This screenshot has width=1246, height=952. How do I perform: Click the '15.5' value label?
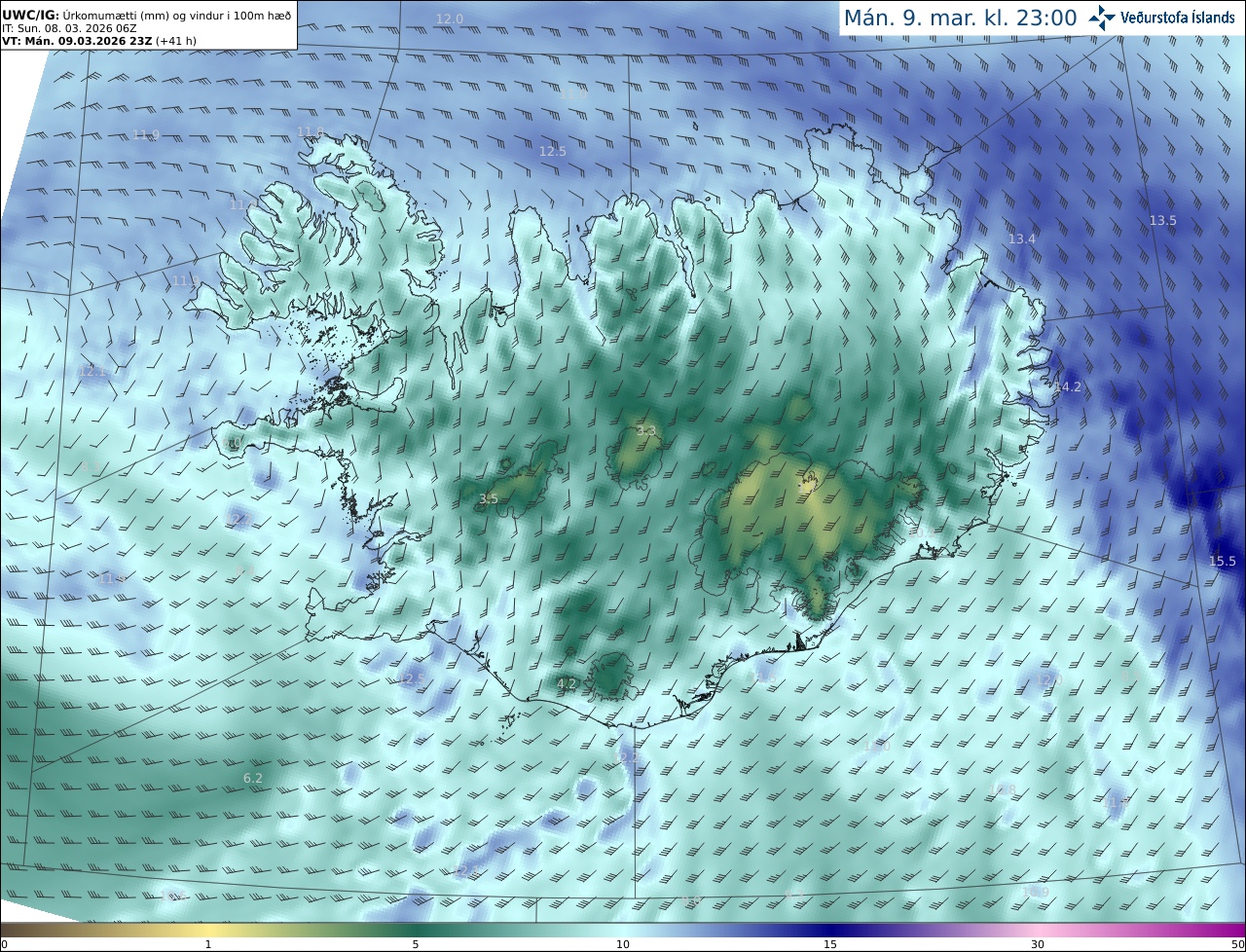coord(1223,562)
